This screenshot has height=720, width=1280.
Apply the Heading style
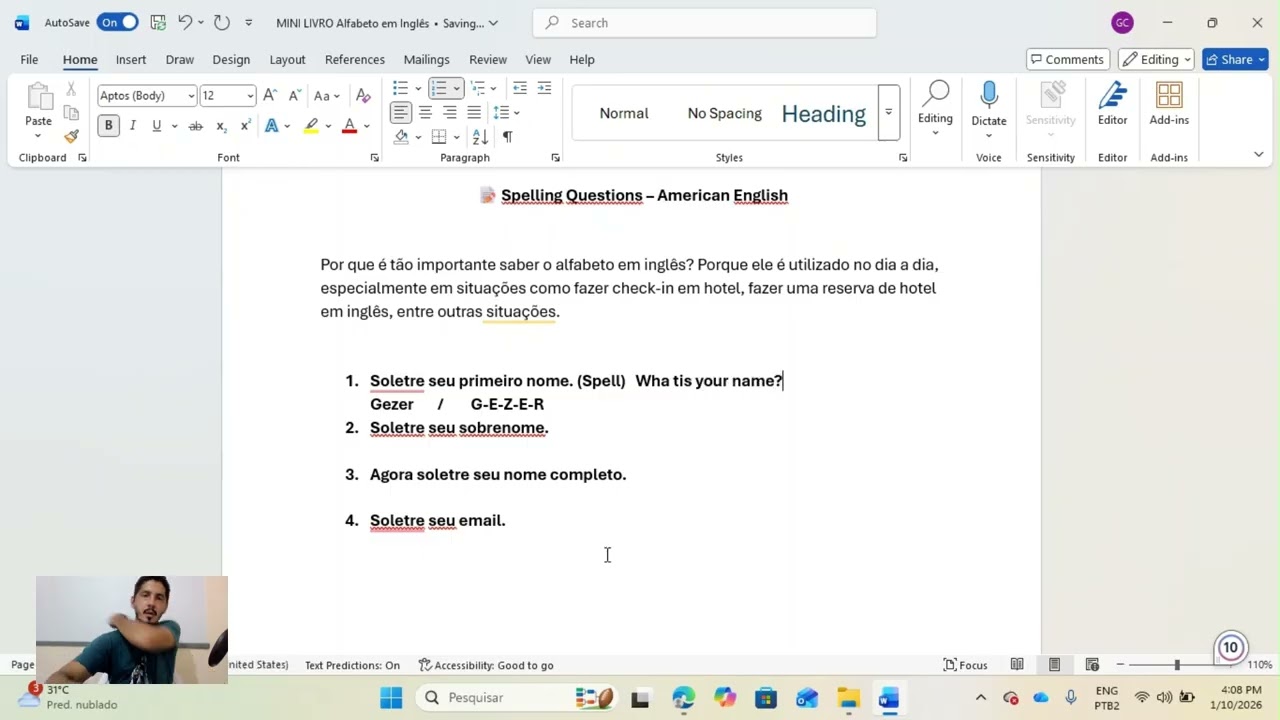coord(823,113)
